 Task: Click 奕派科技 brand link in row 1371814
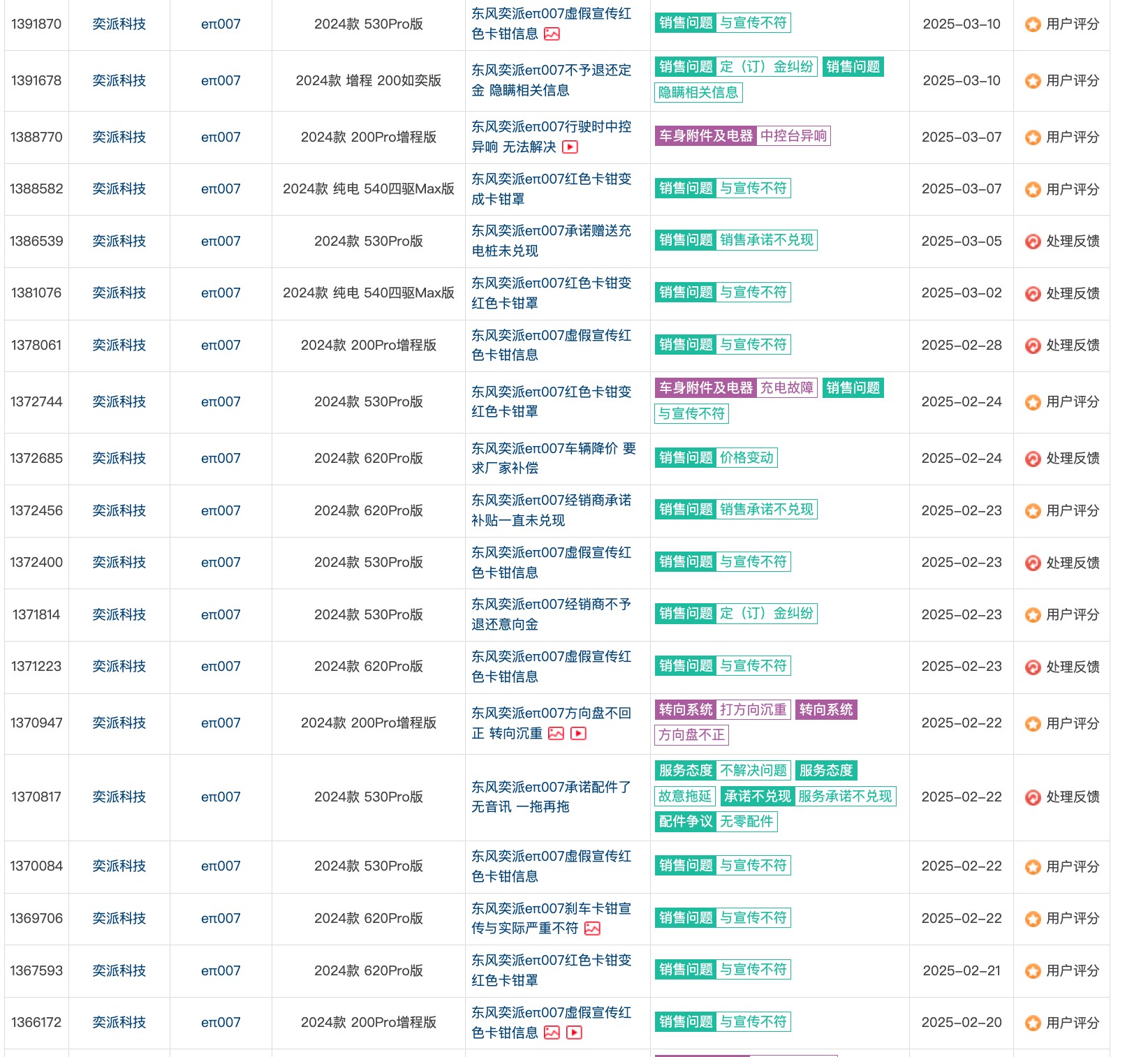[x=119, y=615]
